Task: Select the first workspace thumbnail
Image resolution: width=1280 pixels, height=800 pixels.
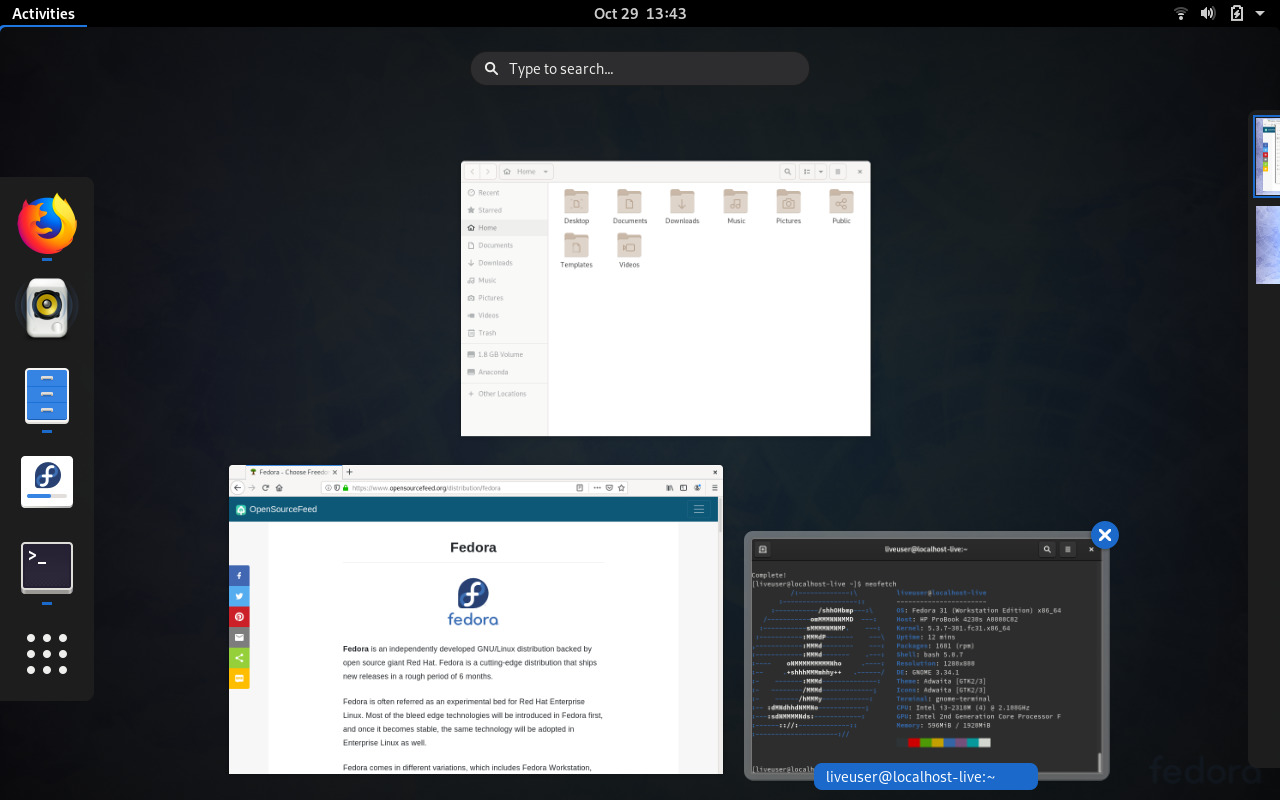Action: (x=1267, y=156)
